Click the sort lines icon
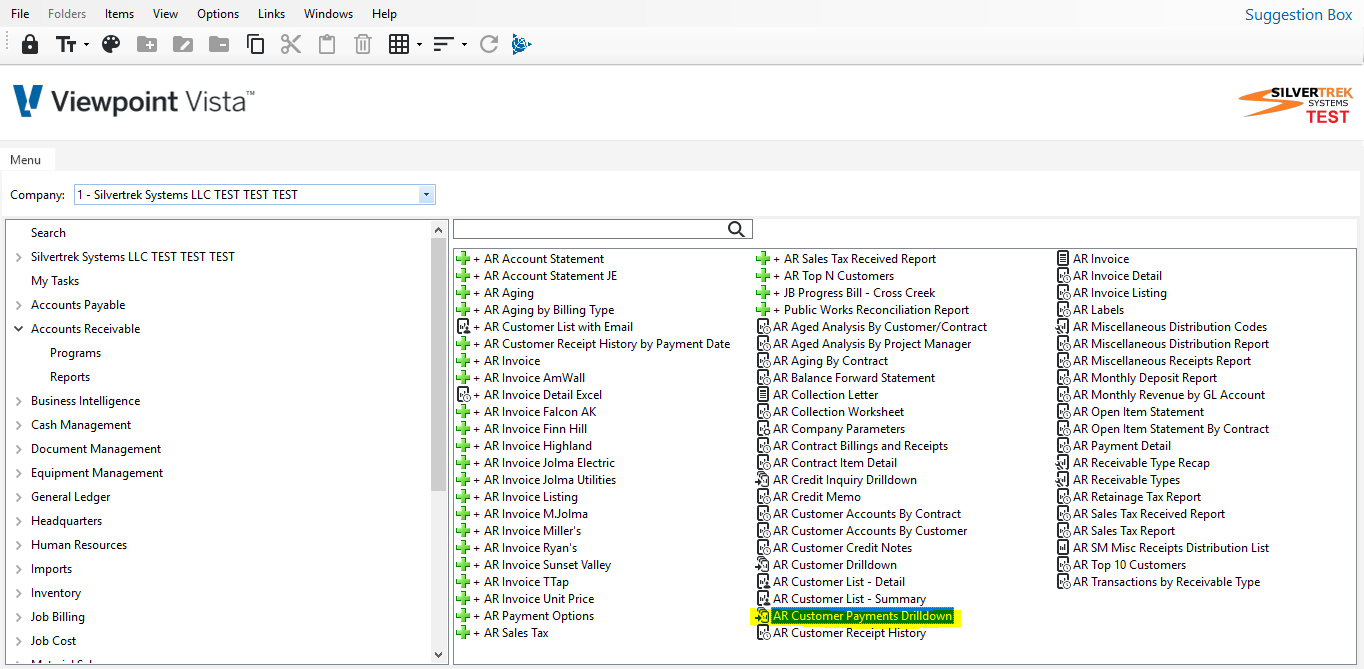 (x=444, y=44)
